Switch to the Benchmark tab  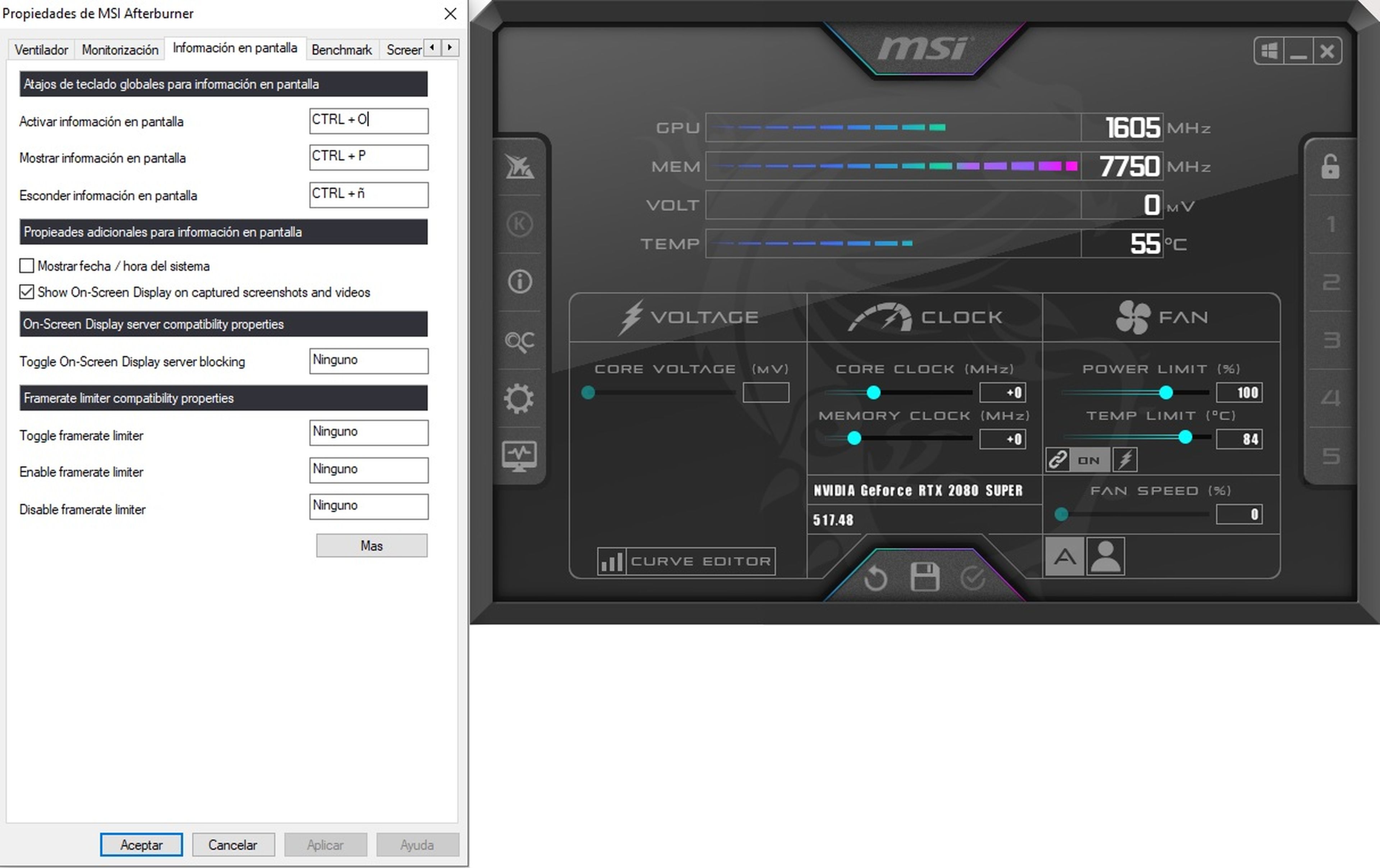pyautogui.click(x=341, y=49)
